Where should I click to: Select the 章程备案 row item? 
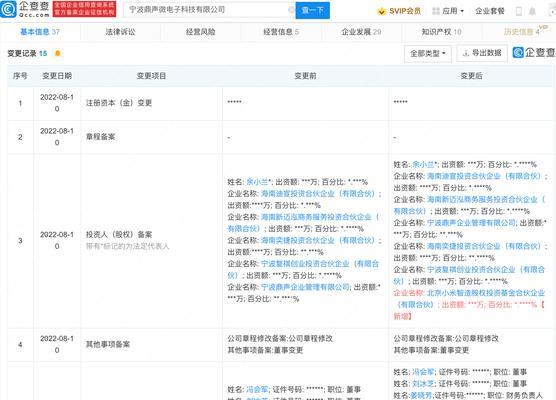pyautogui.click(x=101, y=137)
